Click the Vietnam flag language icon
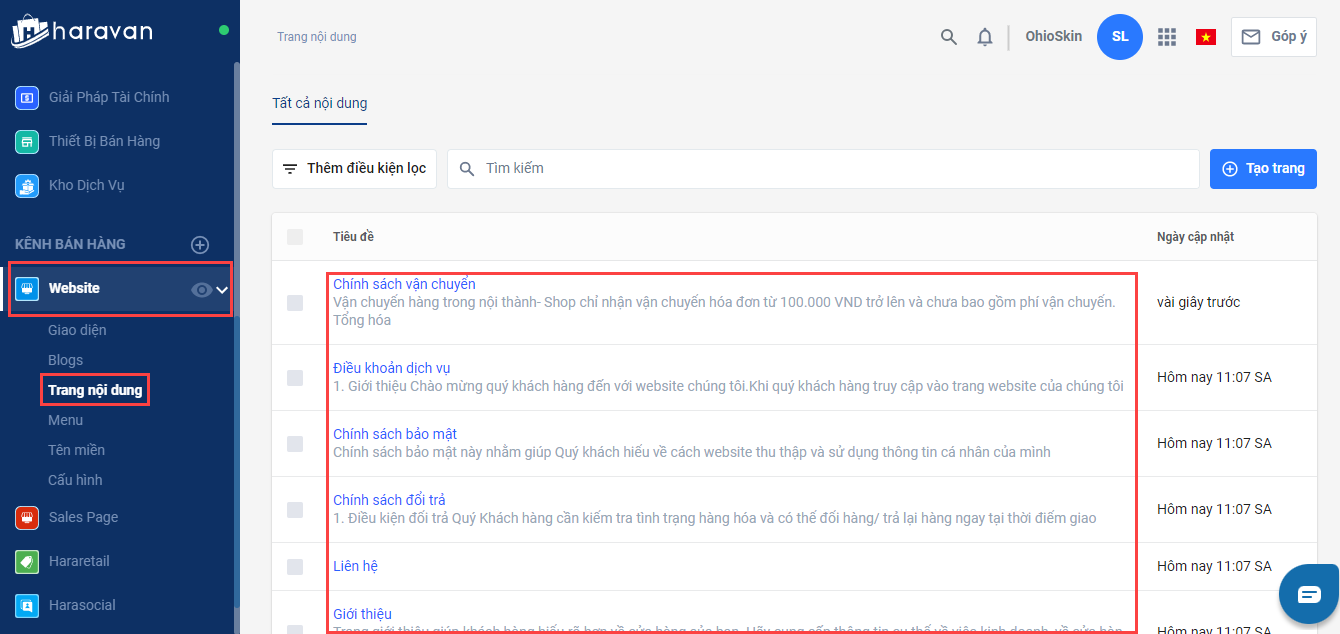 [1206, 37]
